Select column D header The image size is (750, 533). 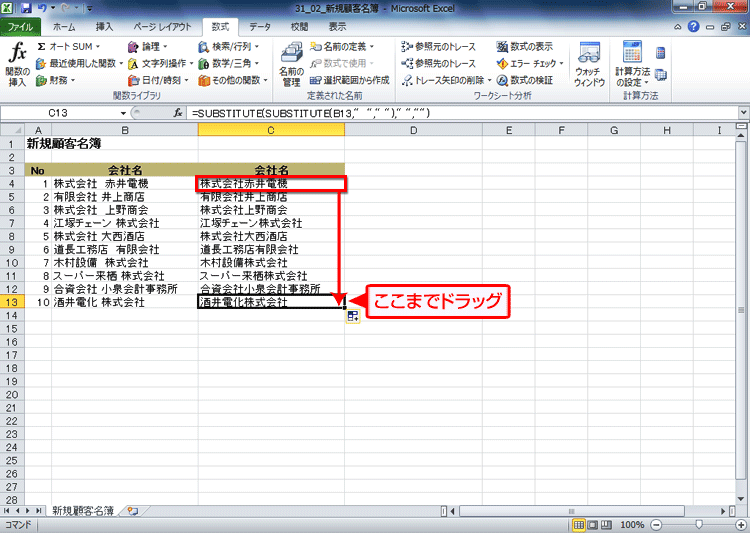click(413, 130)
